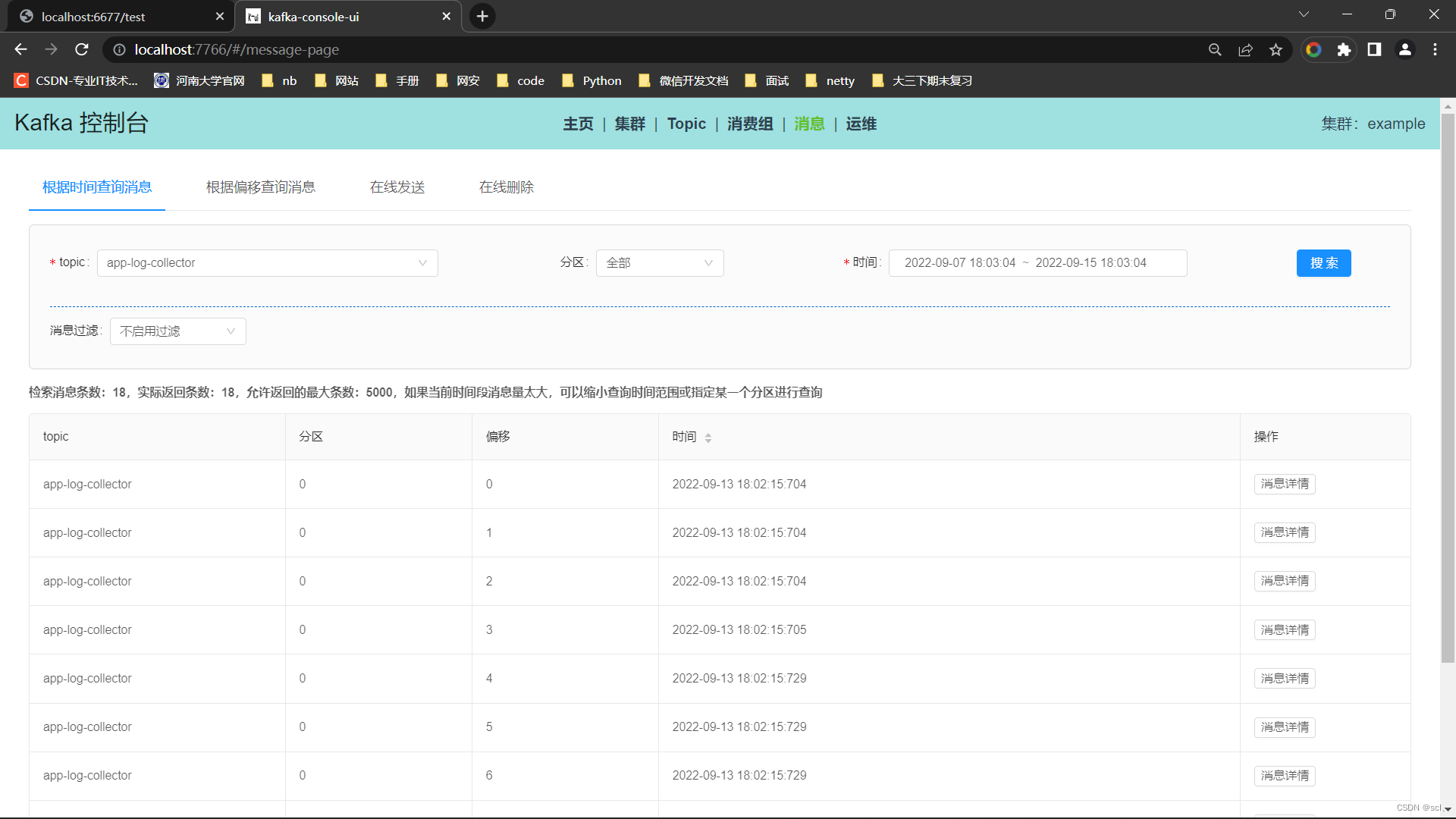1456x819 pixels.
Task: Click the end time 2022-09-15 18:03:04 field
Action: tap(1090, 263)
